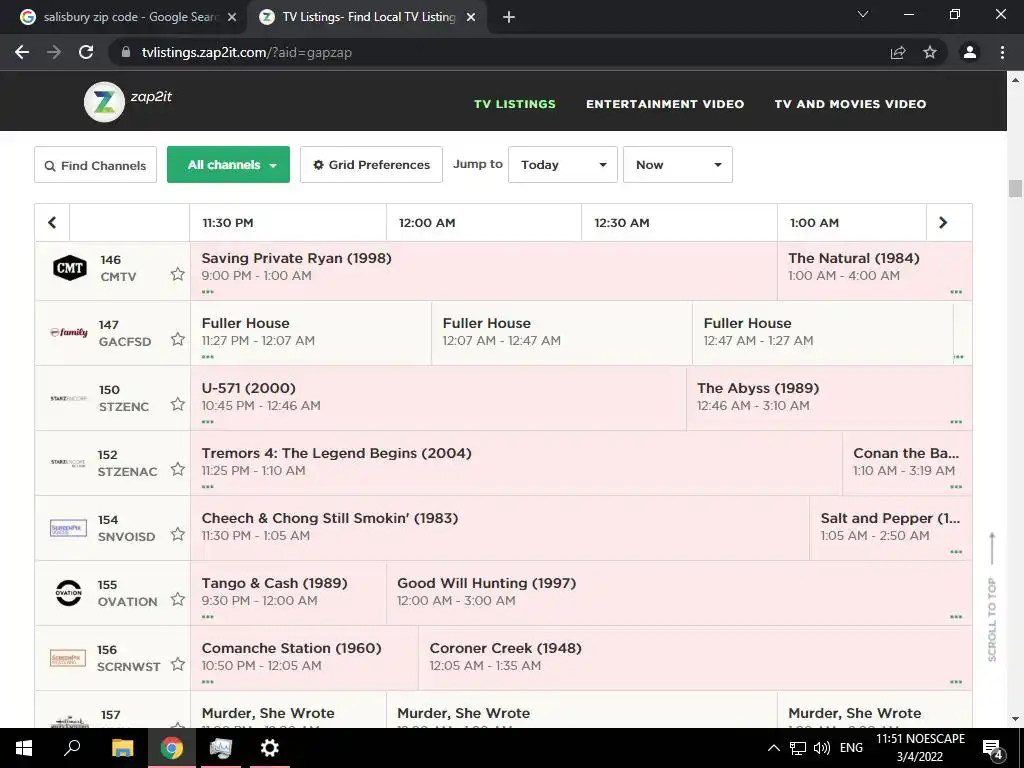Open Grid Preferences
Image resolution: width=1024 pixels, height=768 pixels.
[372, 165]
